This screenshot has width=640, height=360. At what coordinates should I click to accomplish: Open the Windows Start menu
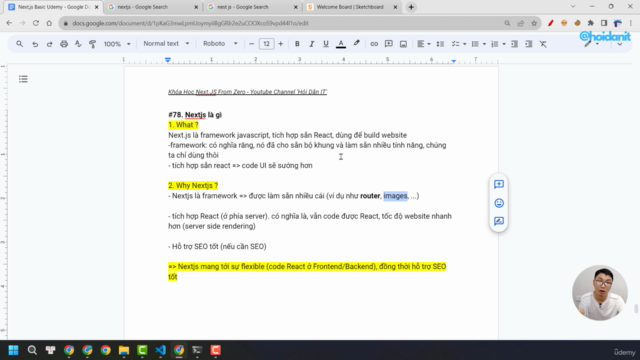(13, 350)
